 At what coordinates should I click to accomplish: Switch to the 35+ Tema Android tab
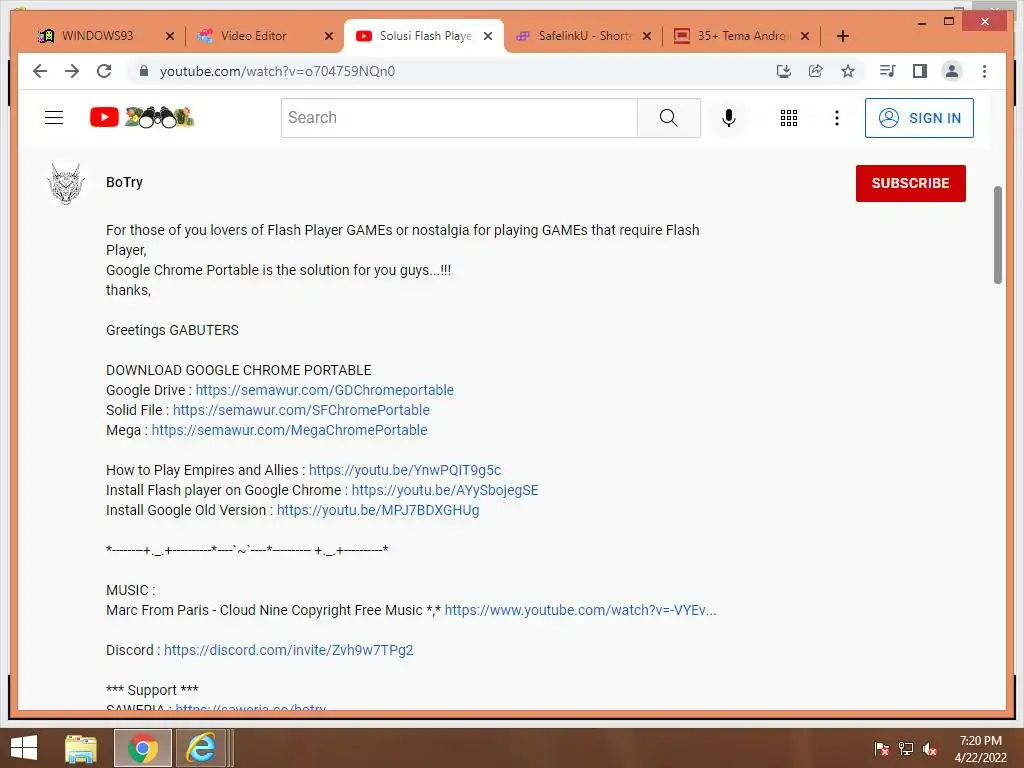(x=741, y=36)
